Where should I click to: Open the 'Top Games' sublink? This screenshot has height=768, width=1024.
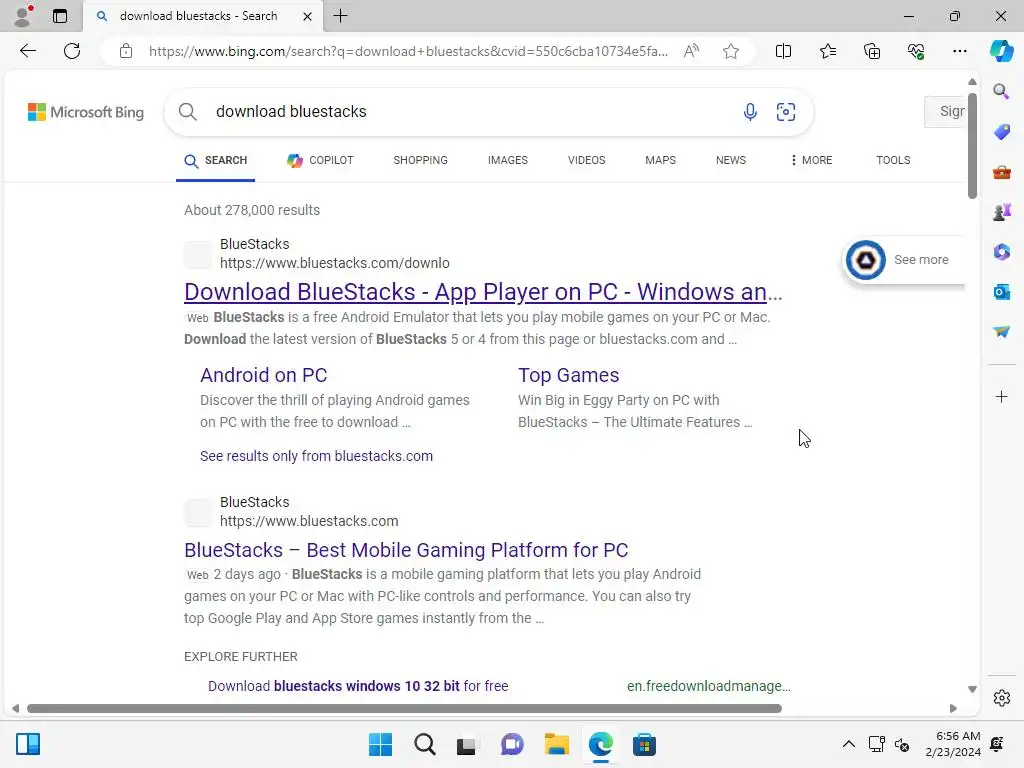click(568, 375)
